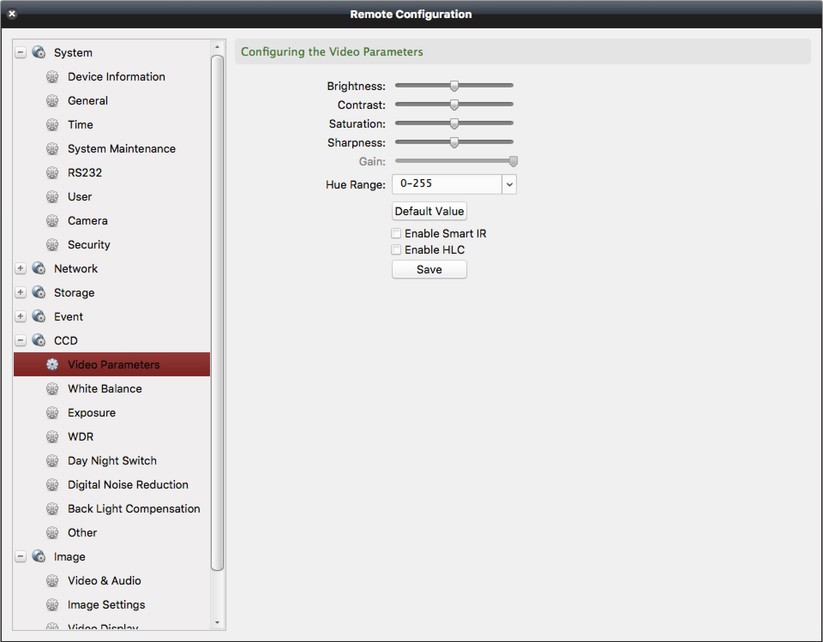The height and width of the screenshot is (642, 823).
Task: Click the Exposure gear icon
Action: tap(52, 412)
